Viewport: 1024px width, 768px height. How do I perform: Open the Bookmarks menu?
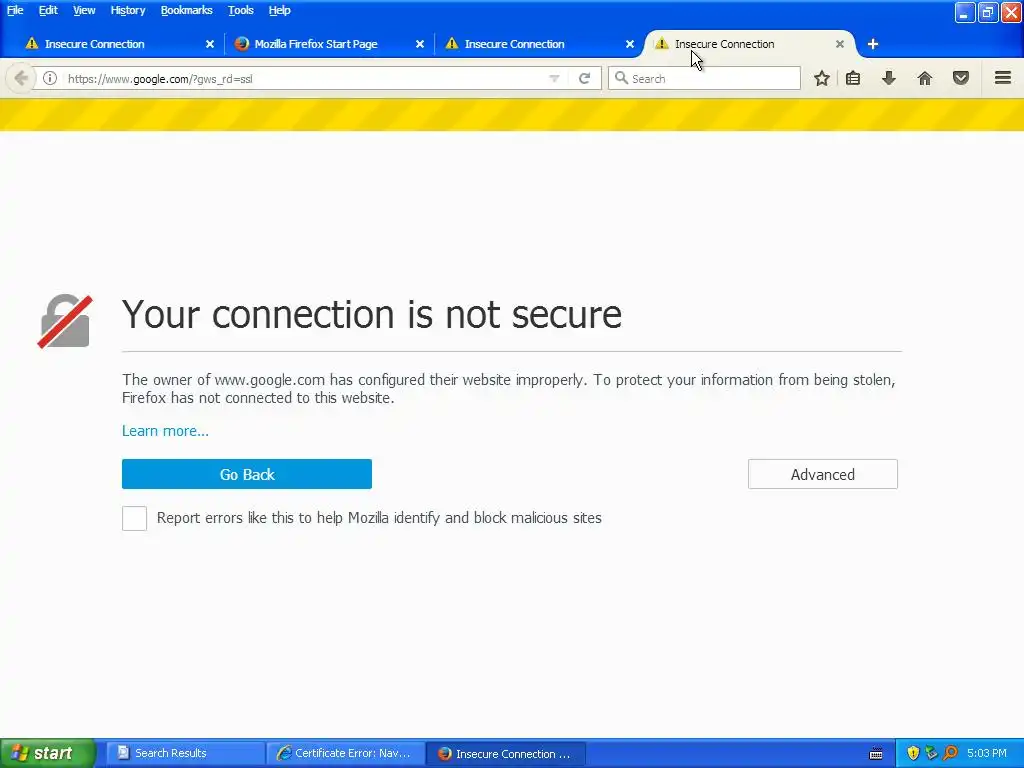pos(186,10)
